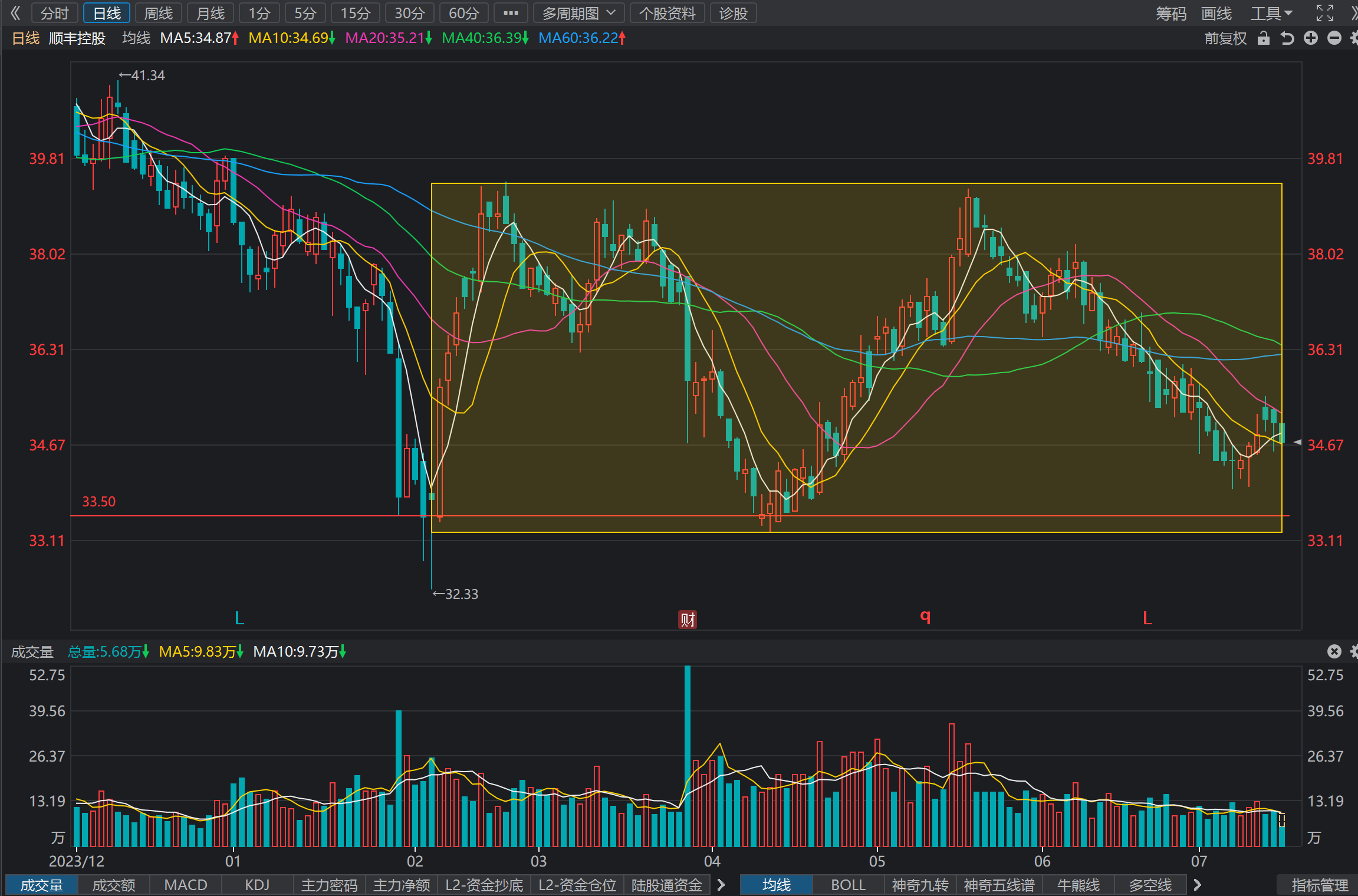Viewport: 1358px width, 896px height.
Task: Enable BOLL main chart overlay
Action: [x=848, y=885]
